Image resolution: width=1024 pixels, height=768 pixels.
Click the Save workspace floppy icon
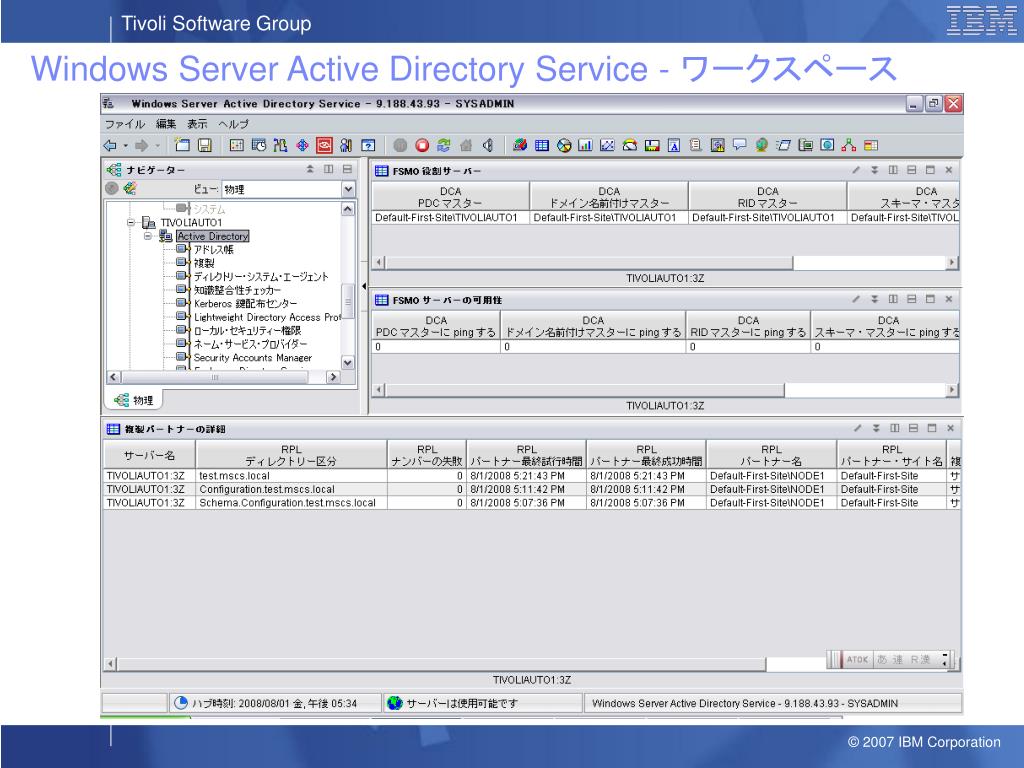(205, 145)
